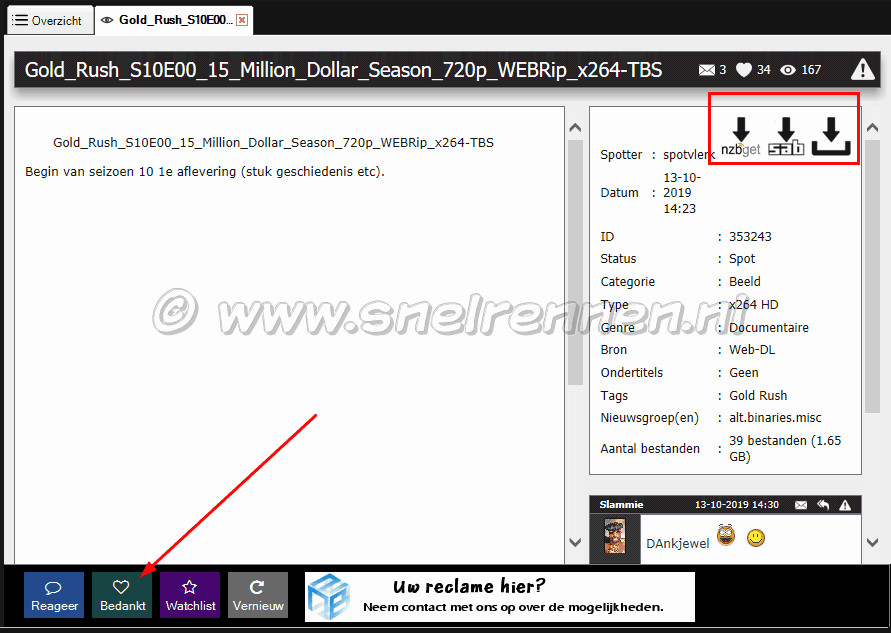This screenshot has width=891, height=633.
Task: Click the envelope icon on Slammie's comment
Action: 801,505
